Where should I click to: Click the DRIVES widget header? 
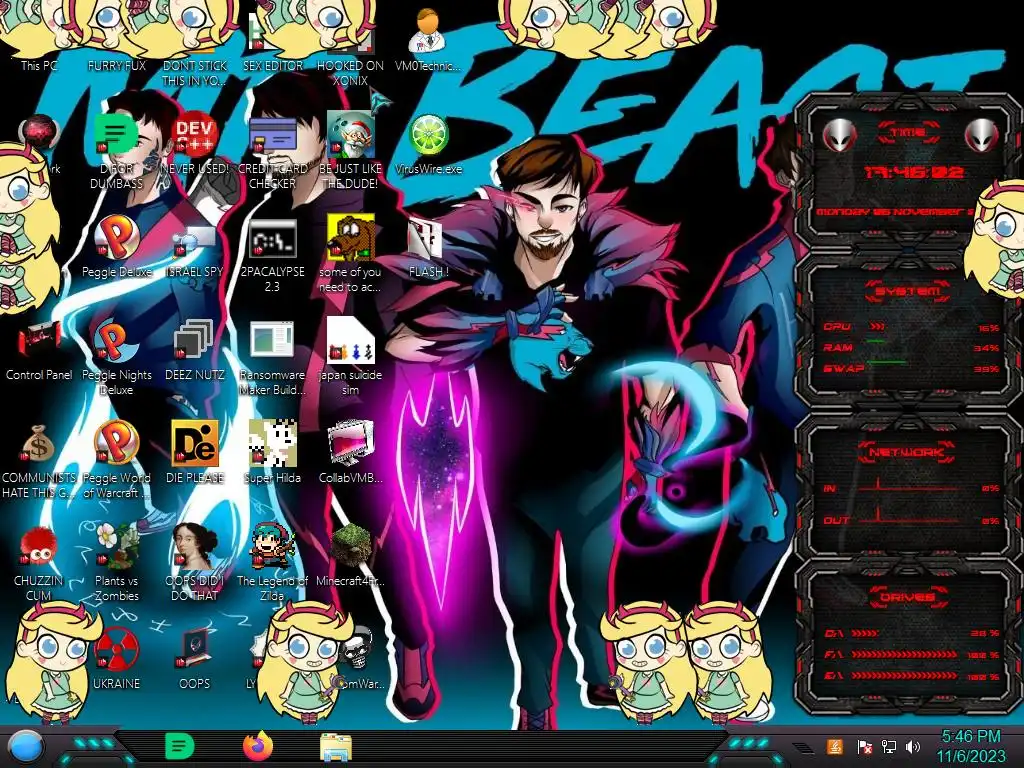[908, 597]
